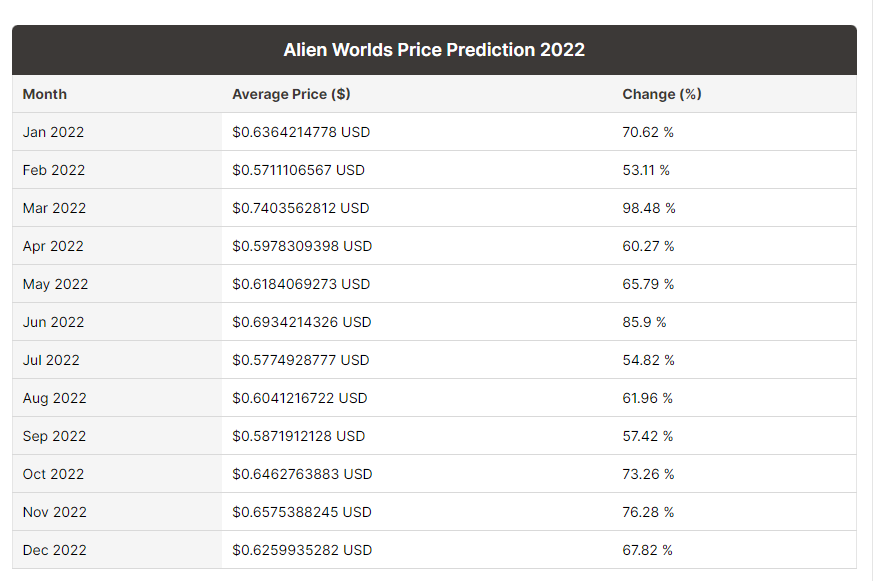The height and width of the screenshot is (581, 873).
Task: Click the Change (%) column header
Action: coord(662,94)
